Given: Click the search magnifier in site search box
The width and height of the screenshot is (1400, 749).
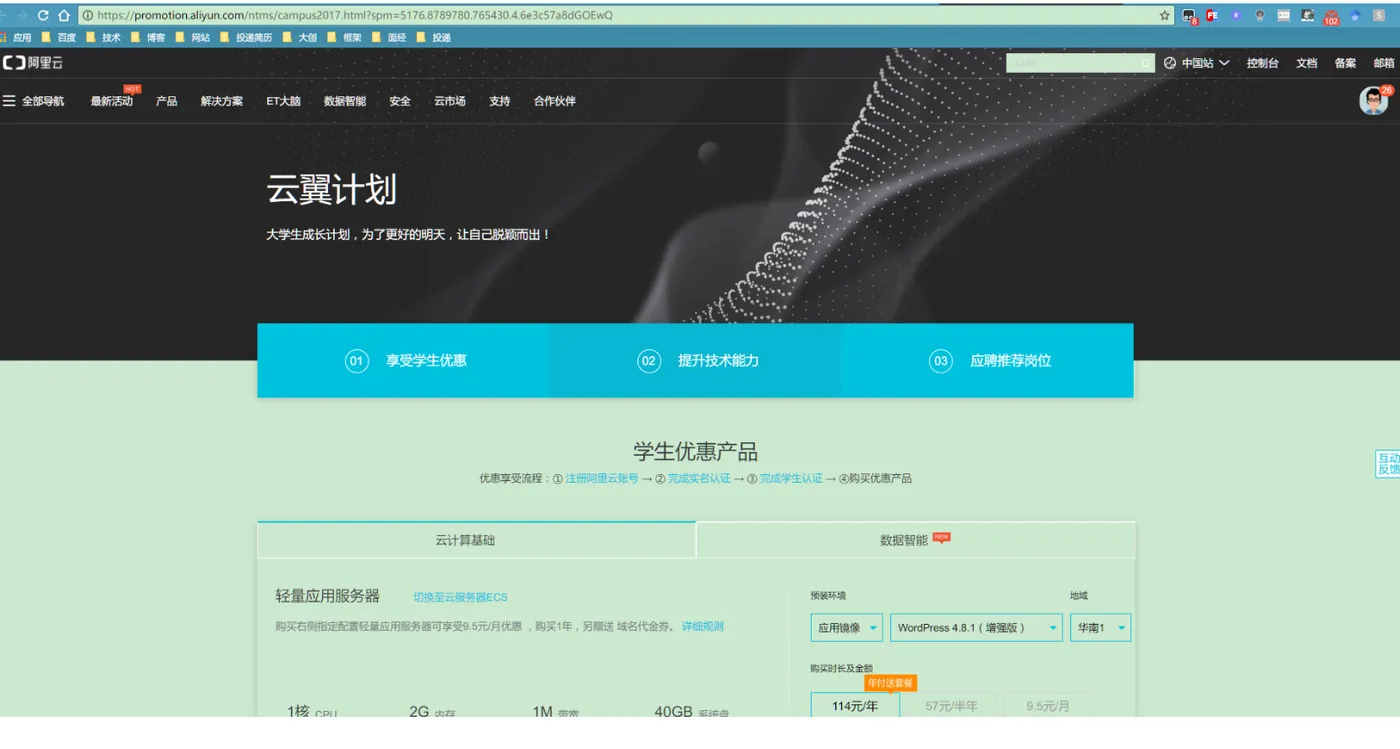Looking at the screenshot, I should point(1146,63).
